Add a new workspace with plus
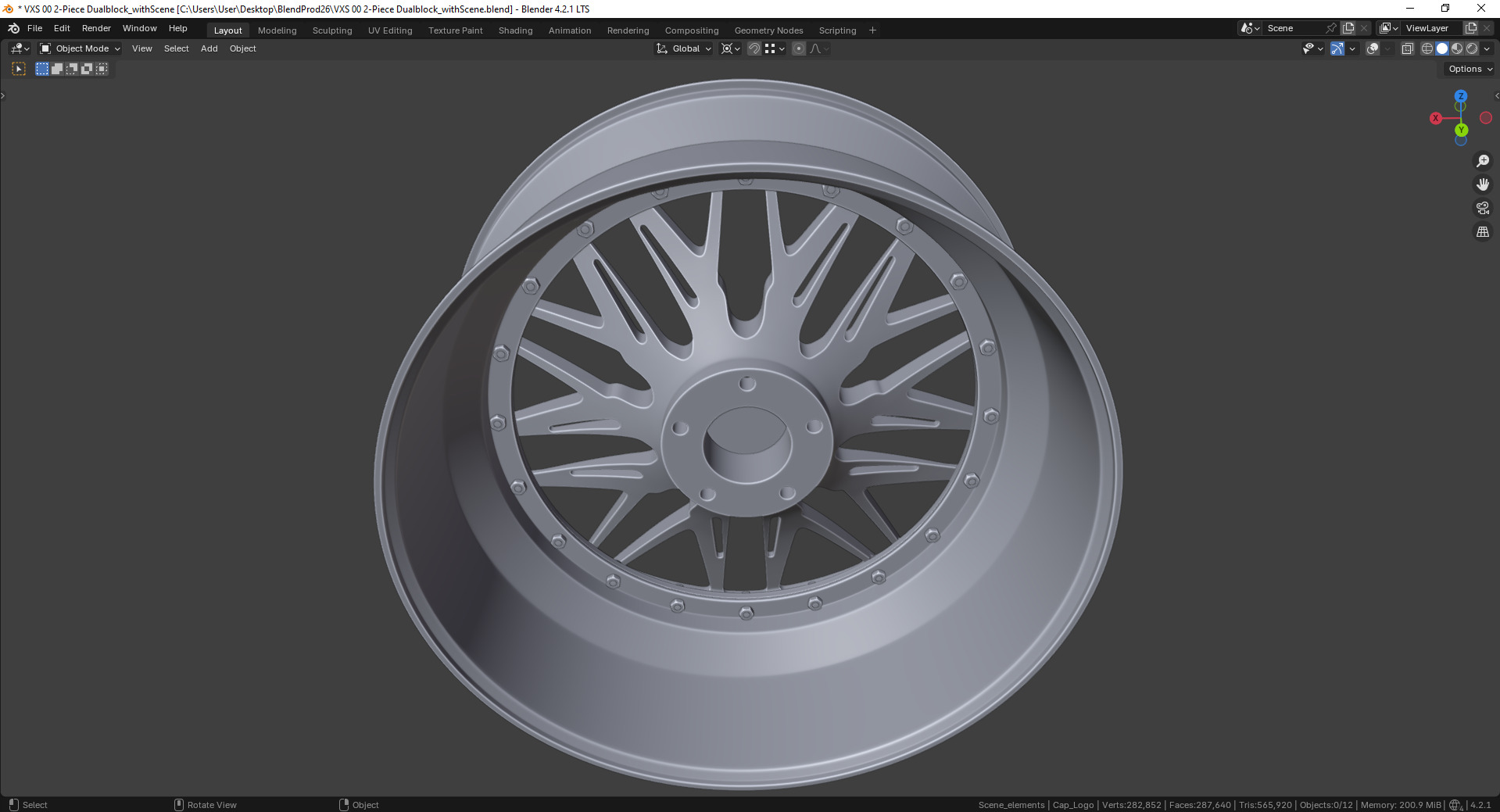 pyautogui.click(x=872, y=30)
